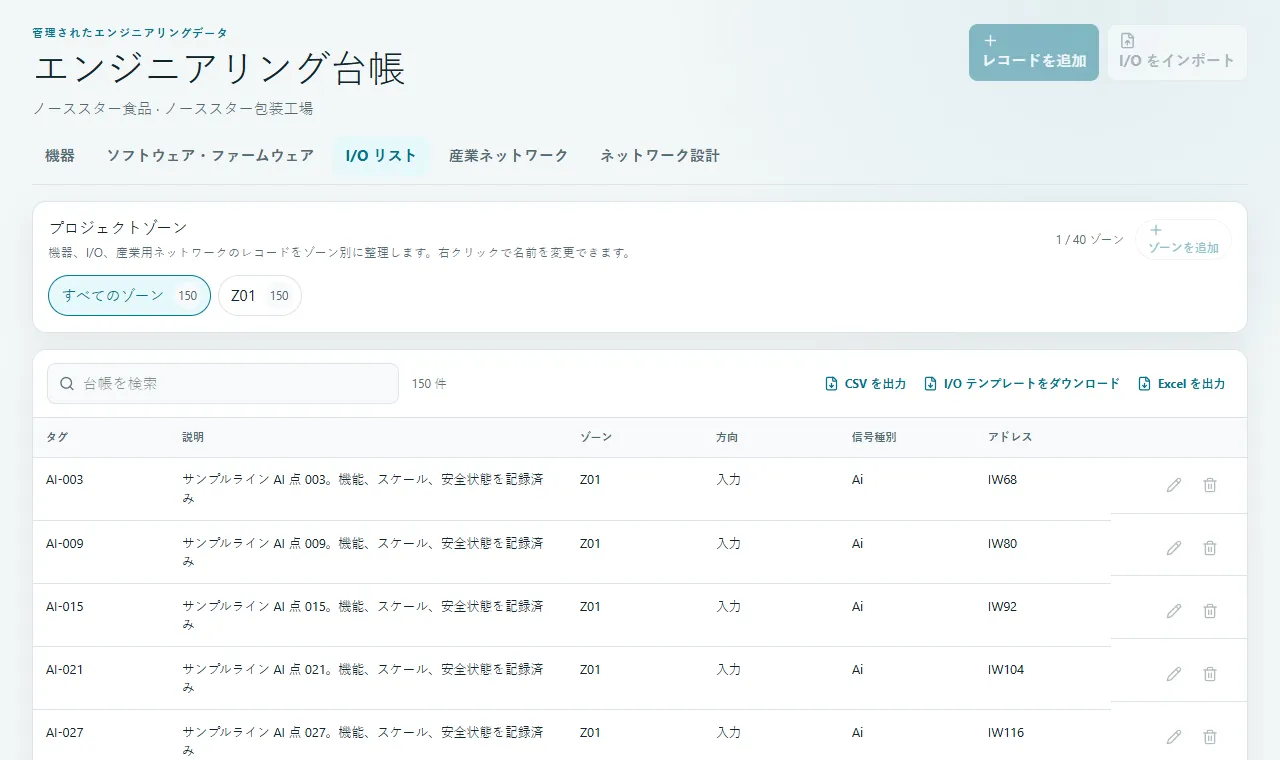Screen dimensions: 1280x760
Task: Click the エンジニアリング台帳 page title
Action: [x=220, y=69]
